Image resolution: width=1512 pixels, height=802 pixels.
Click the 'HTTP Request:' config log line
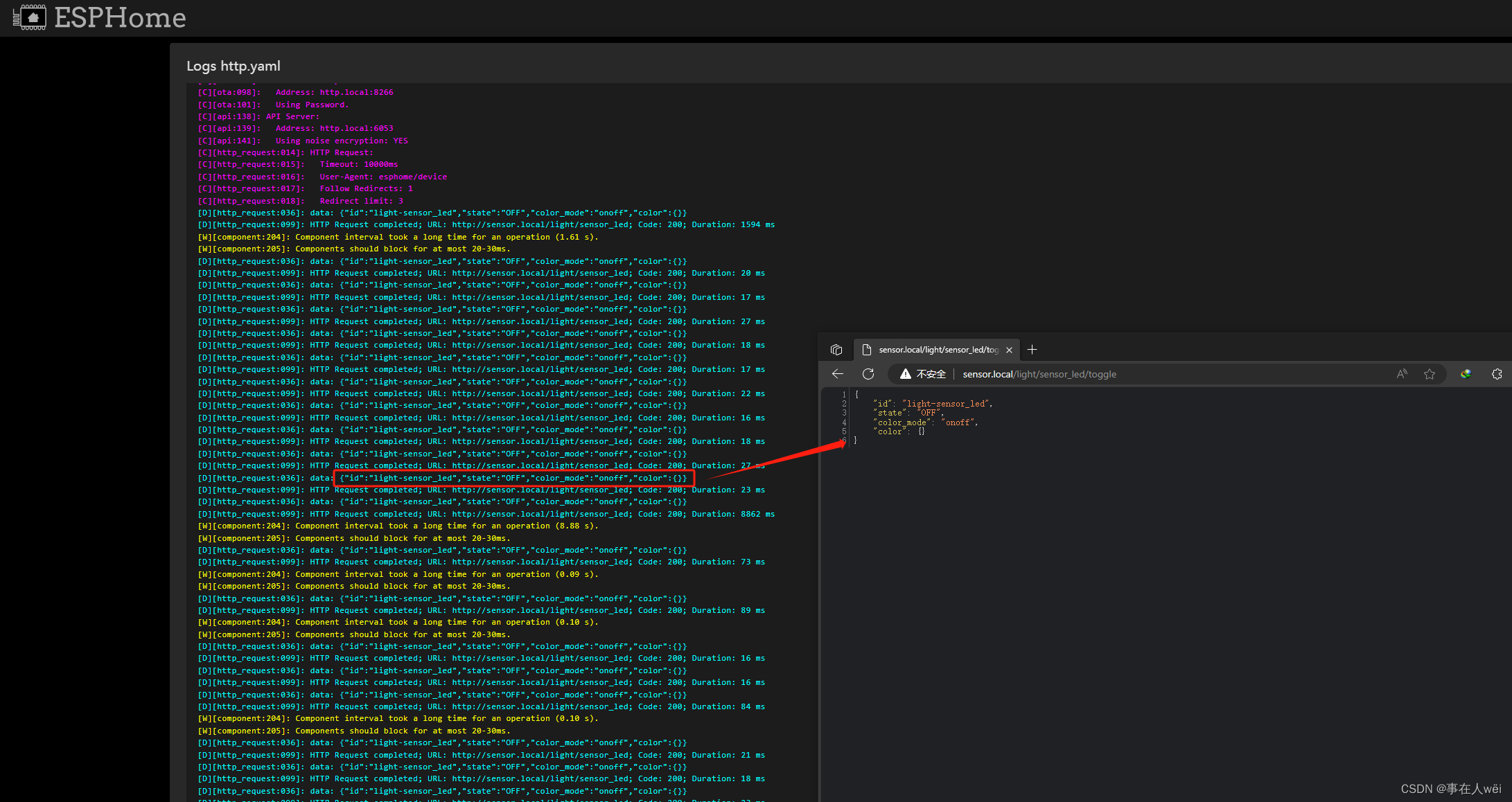click(x=285, y=152)
